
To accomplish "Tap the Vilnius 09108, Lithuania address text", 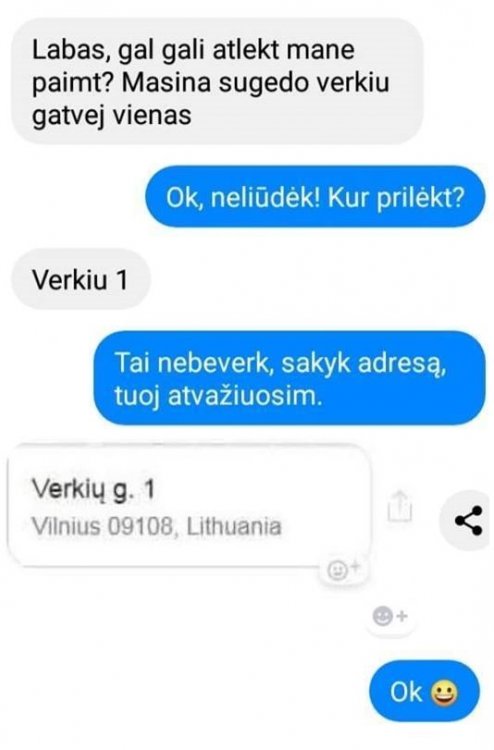I will point(156,527).
